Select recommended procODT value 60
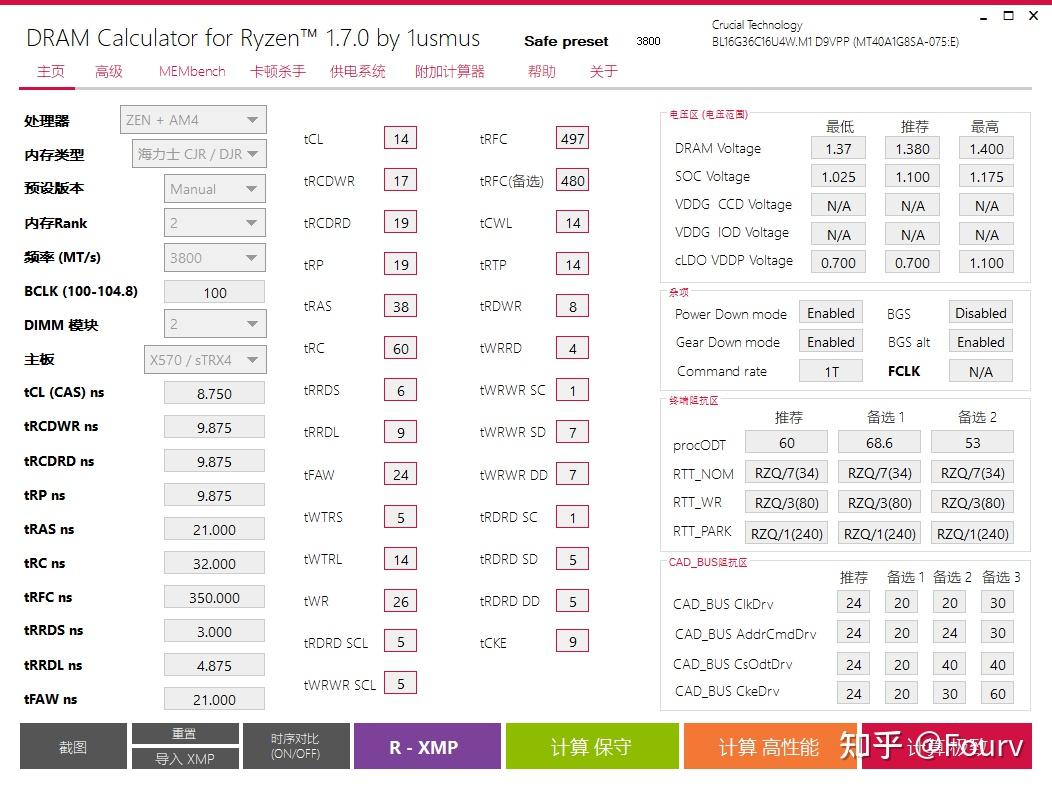Viewport: 1052px width, 790px height. [786, 443]
